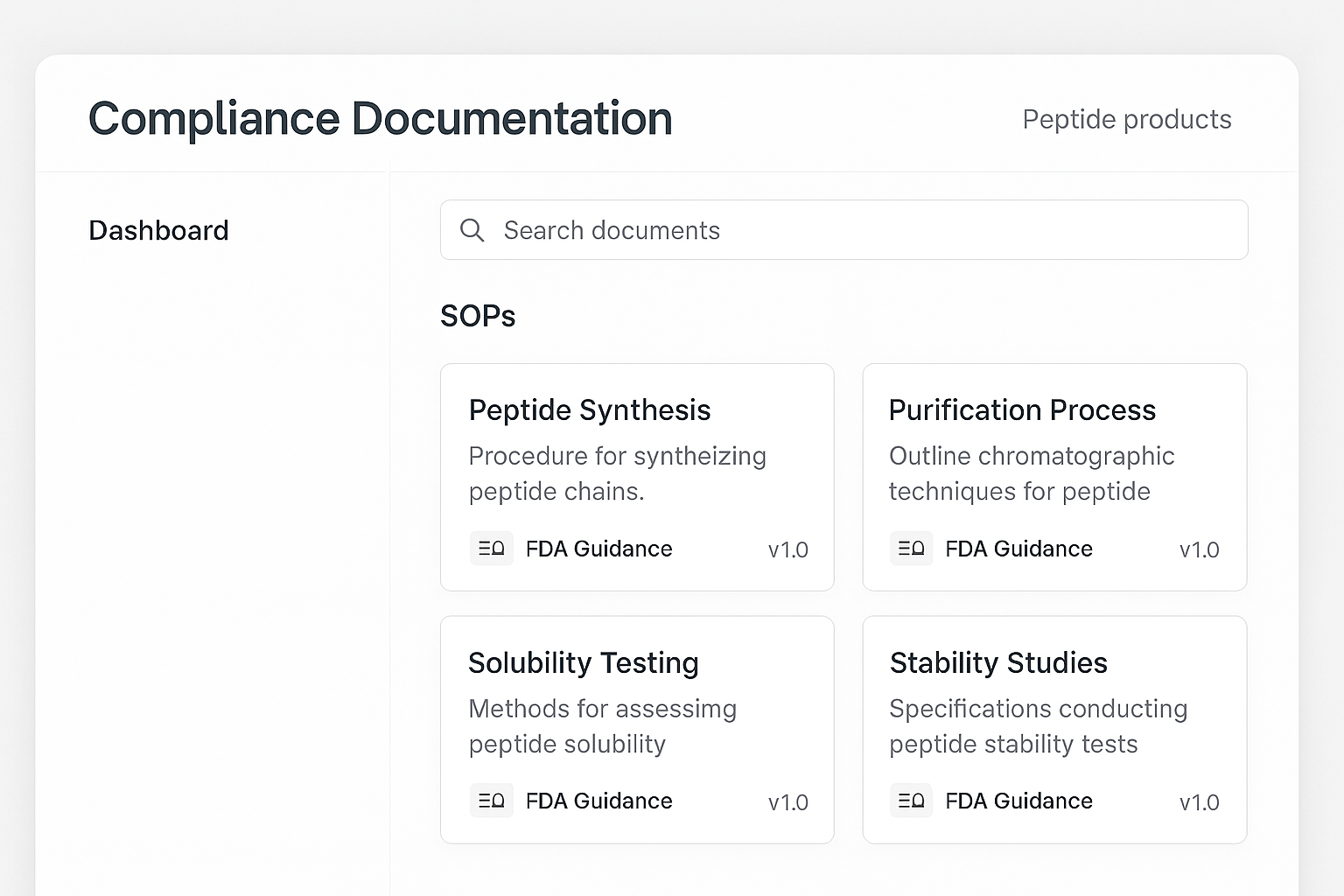This screenshot has width=1344, height=896.
Task: Click the document icon on Stability Studies card
Action: [911, 800]
